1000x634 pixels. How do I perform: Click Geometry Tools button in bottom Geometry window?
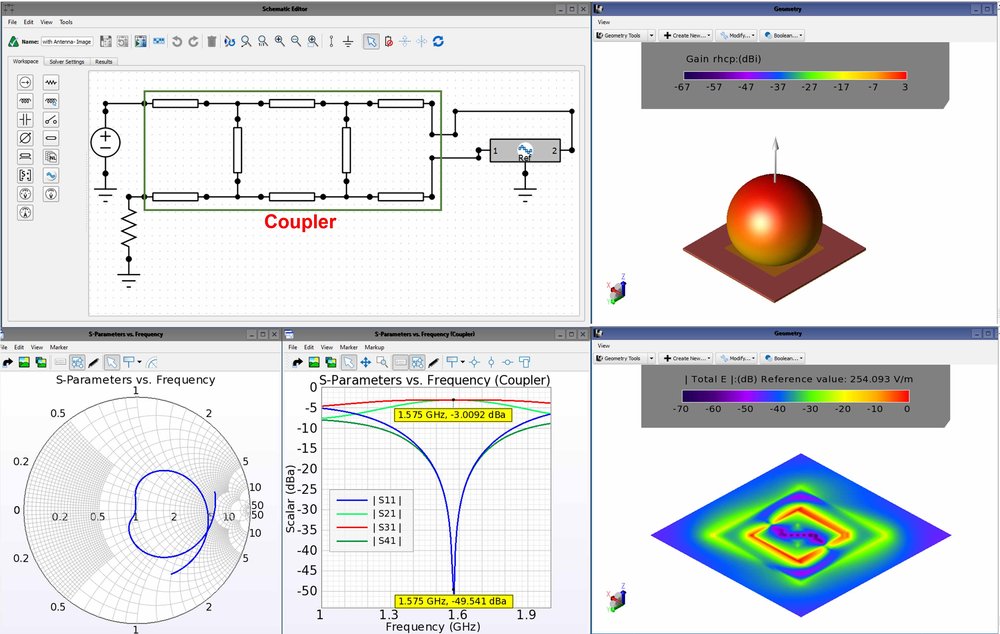click(x=619, y=358)
